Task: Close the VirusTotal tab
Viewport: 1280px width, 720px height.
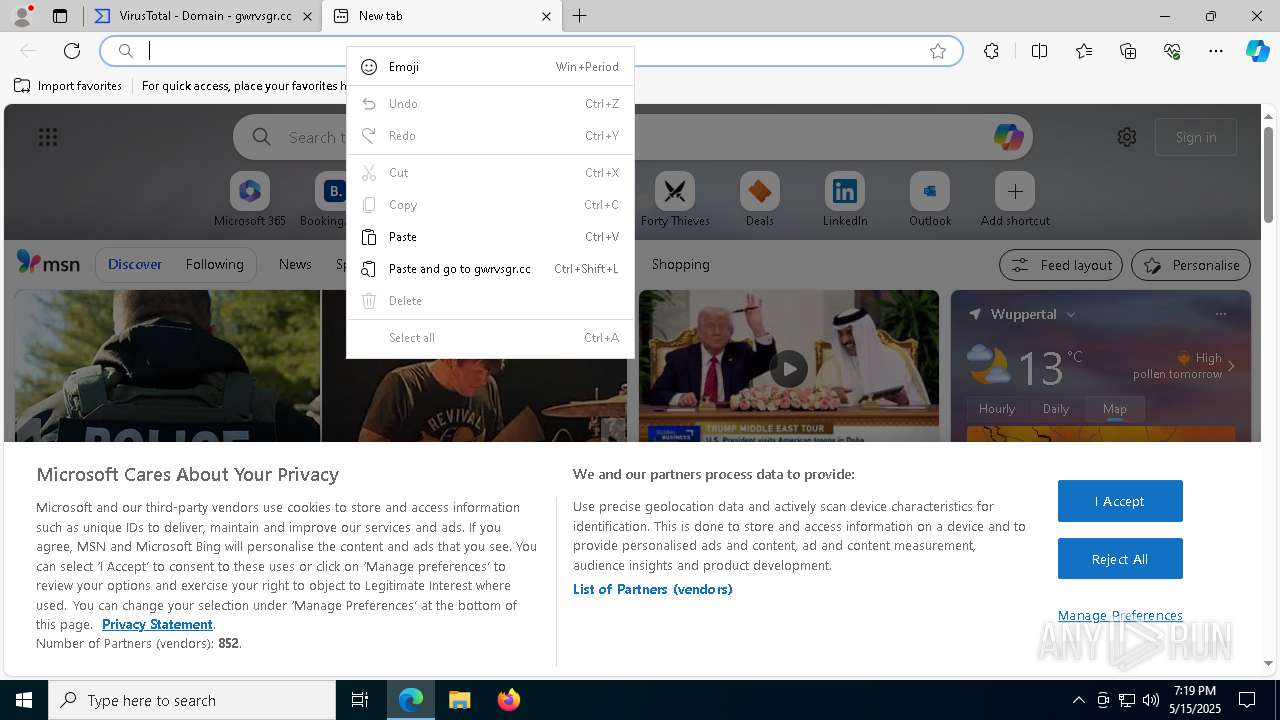Action: coord(308,16)
